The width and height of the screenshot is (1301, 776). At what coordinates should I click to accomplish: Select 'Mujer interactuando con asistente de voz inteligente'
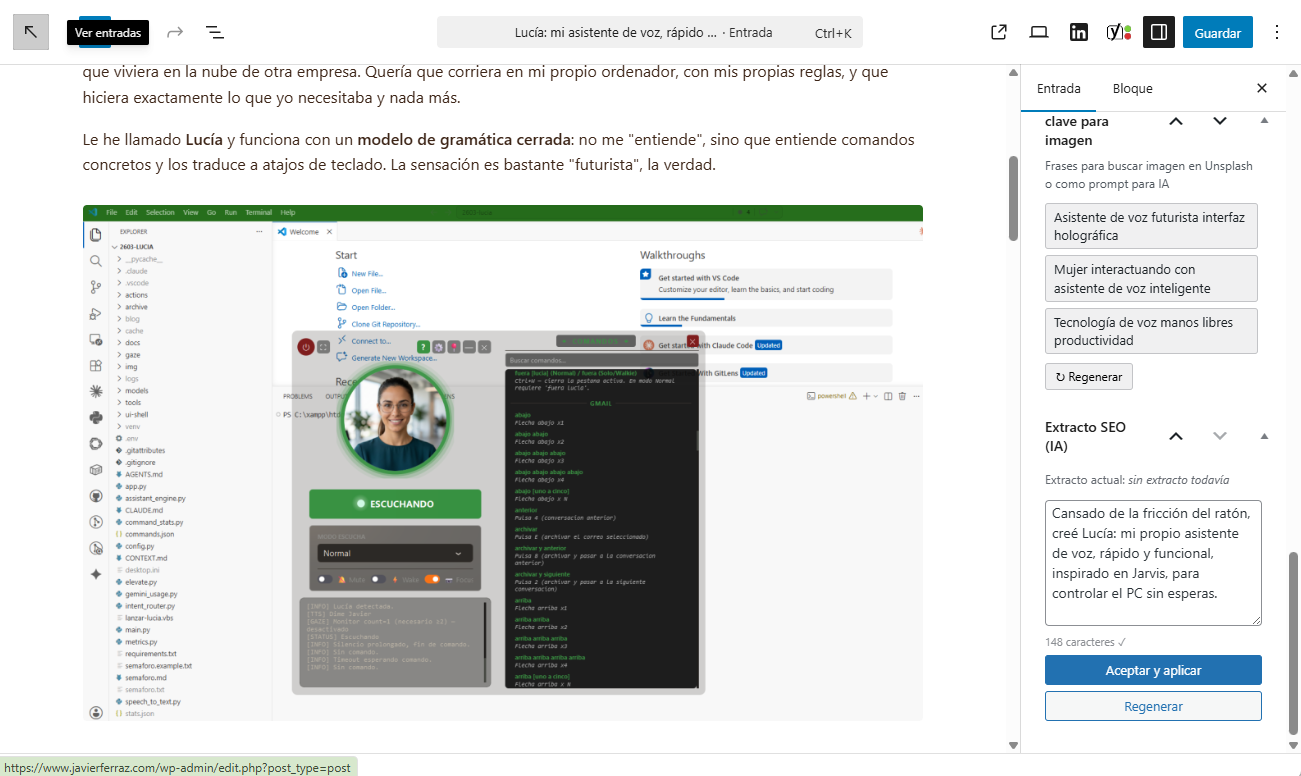[1151, 279]
